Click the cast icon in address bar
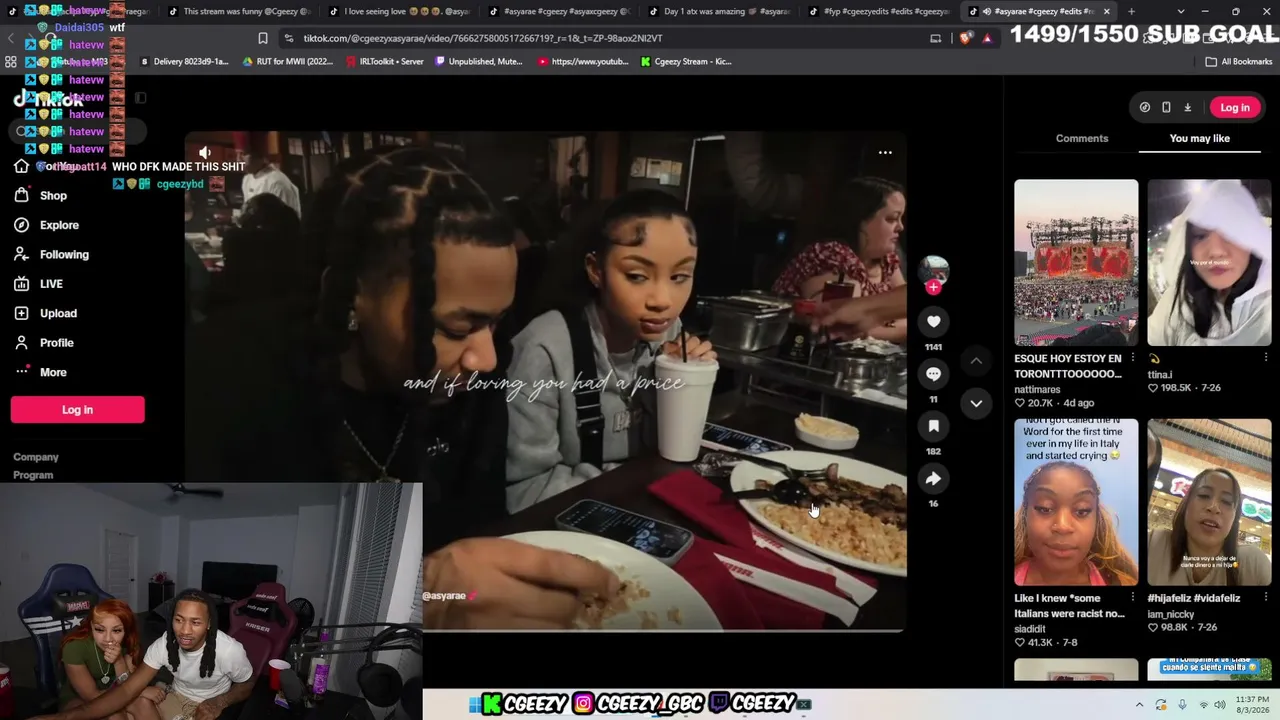The width and height of the screenshot is (1280, 720). [936, 38]
